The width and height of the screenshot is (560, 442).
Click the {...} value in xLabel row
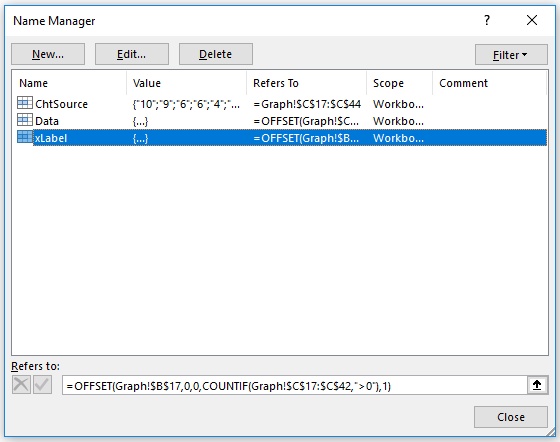click(140, 139)
